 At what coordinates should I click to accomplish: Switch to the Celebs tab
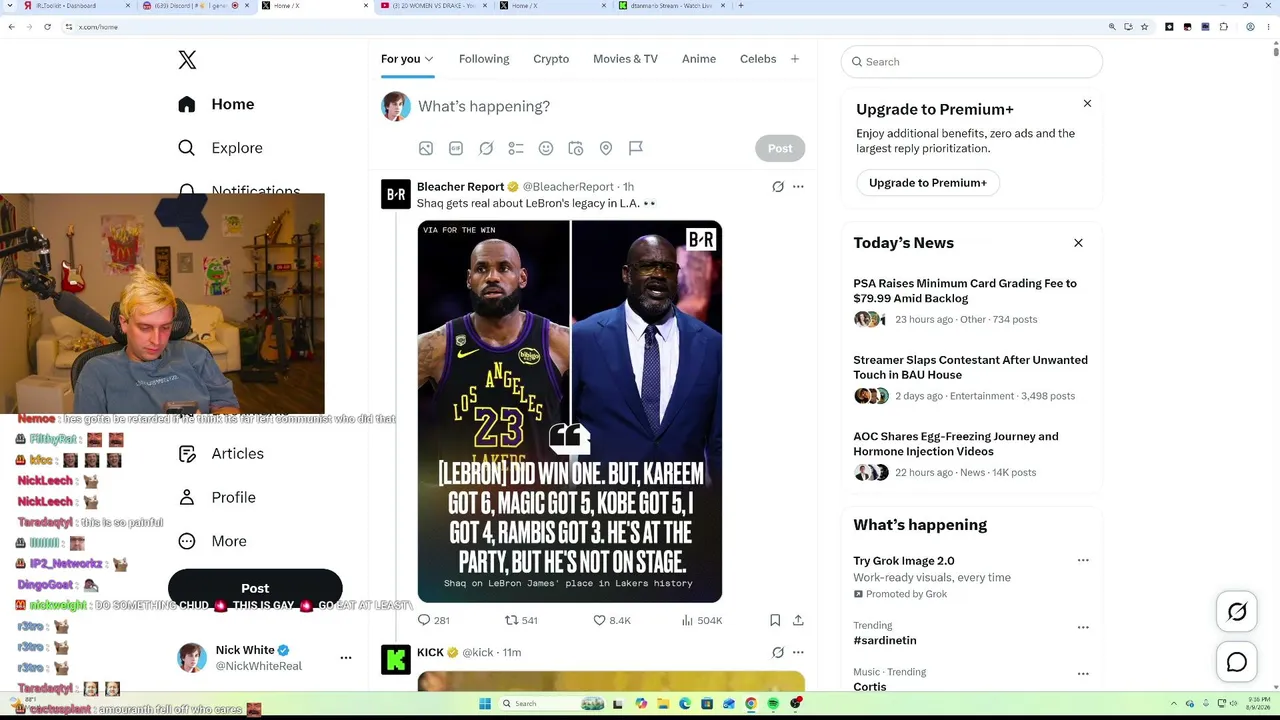pos(758,59)
